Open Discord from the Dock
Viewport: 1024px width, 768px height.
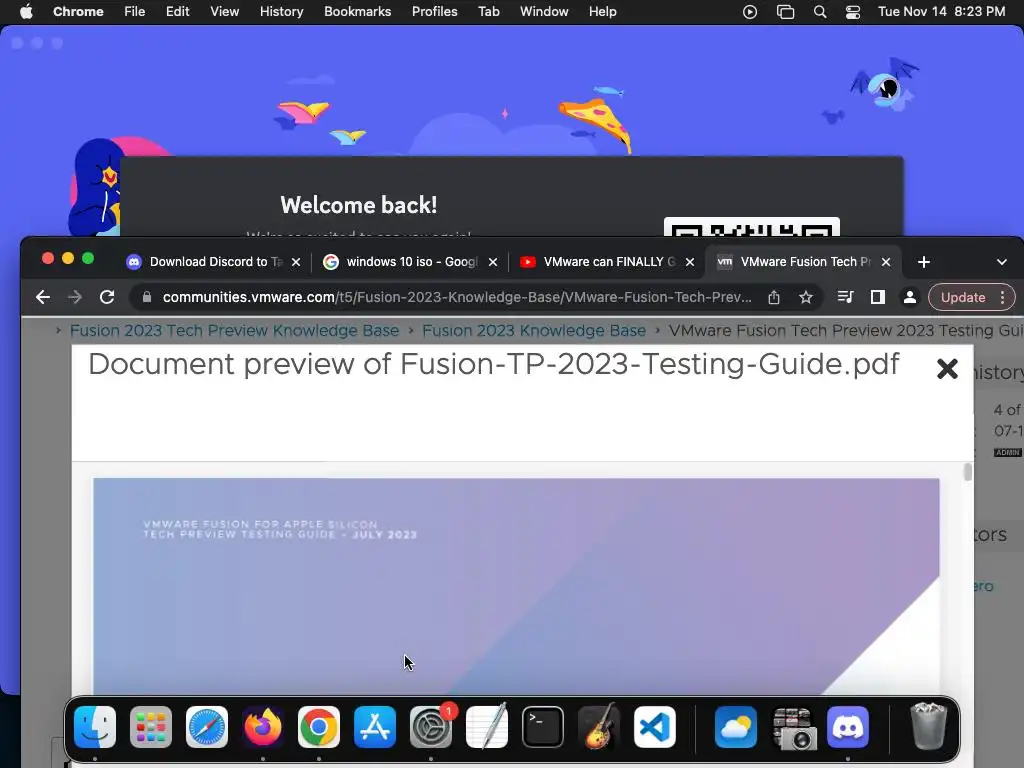[848, 727]
